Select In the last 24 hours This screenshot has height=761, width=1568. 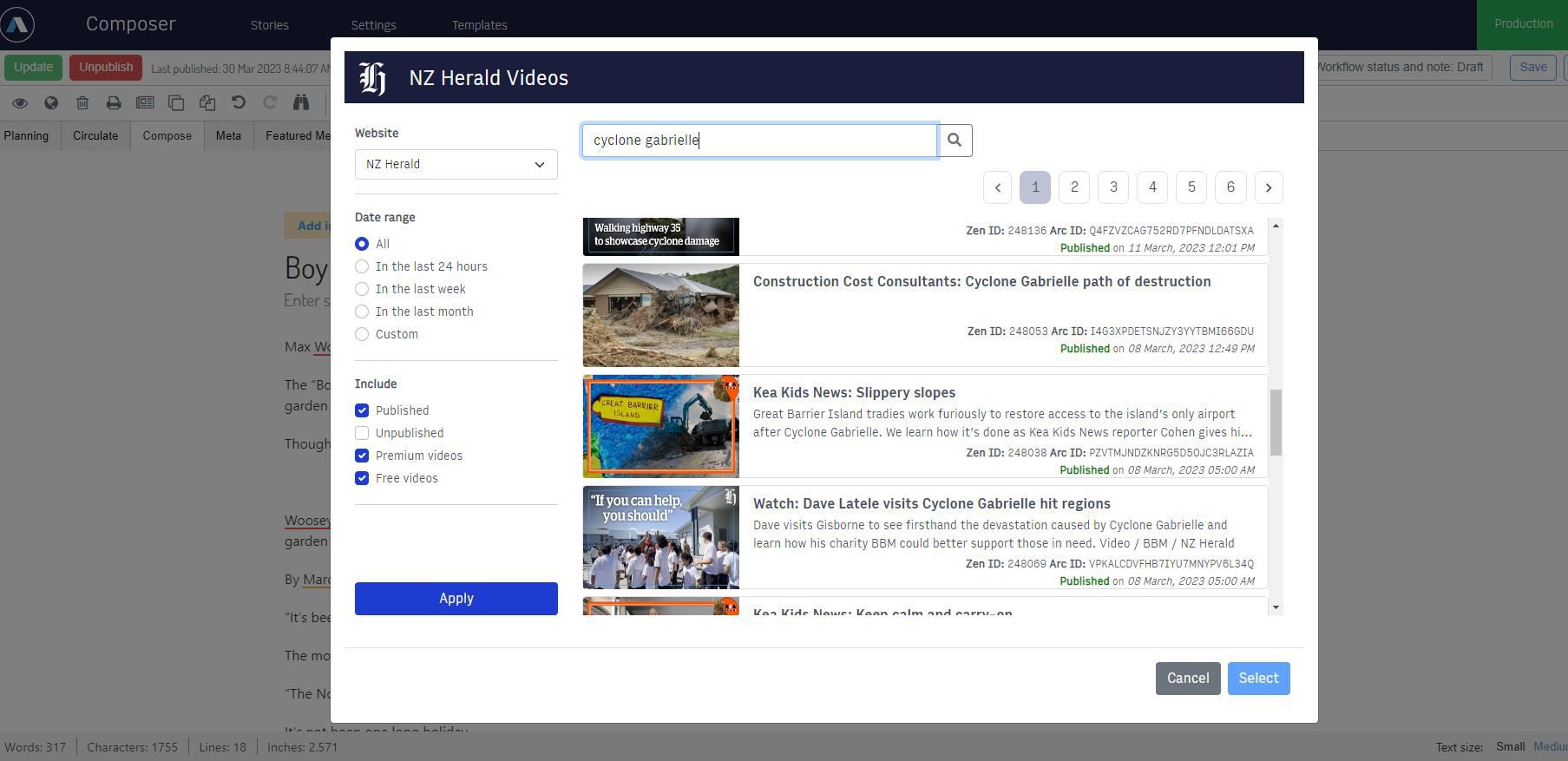coord(362,266)
